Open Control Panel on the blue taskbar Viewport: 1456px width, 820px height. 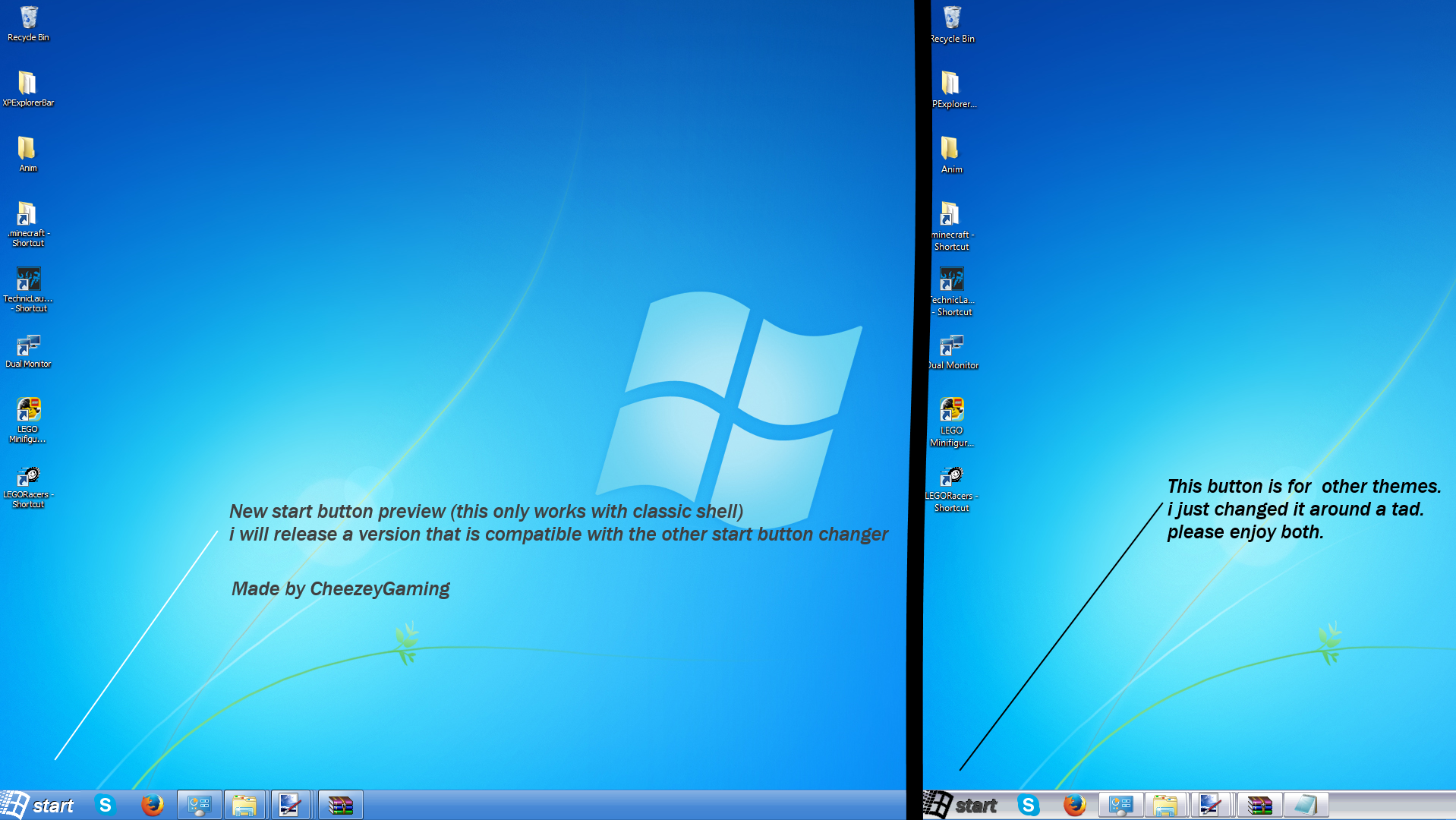click(x=200, y=805)
